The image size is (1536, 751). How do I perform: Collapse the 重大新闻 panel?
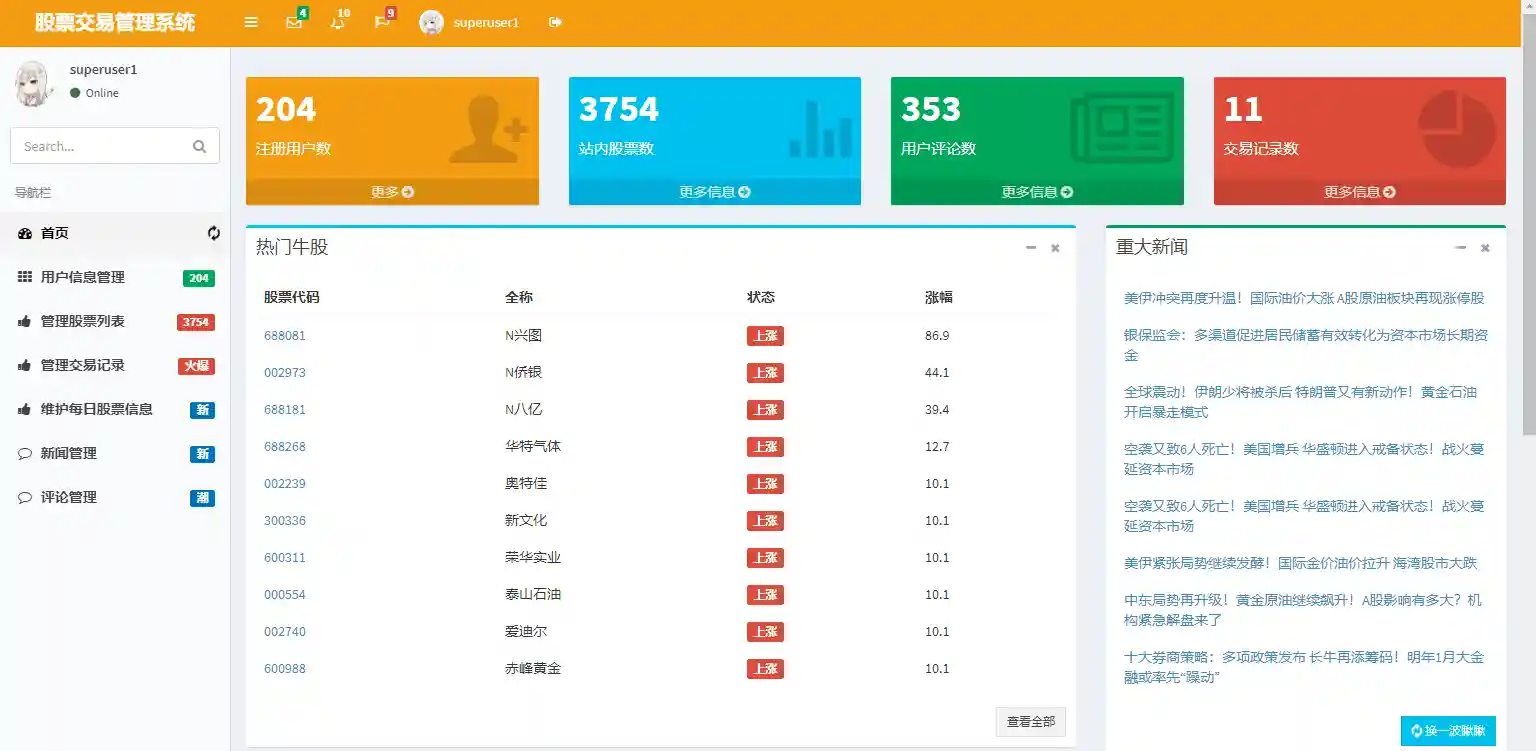[1461, 247]
